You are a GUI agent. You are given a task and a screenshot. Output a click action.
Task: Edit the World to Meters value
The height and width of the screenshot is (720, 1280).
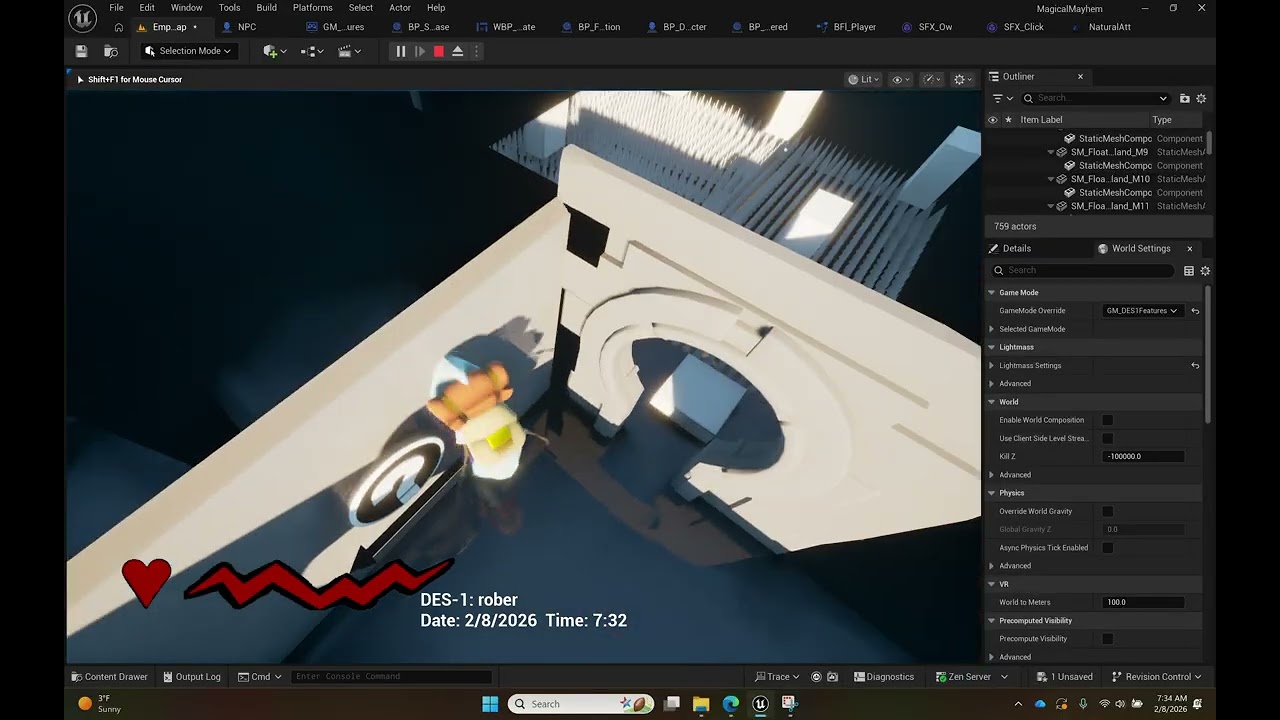tap(1144, 602)
